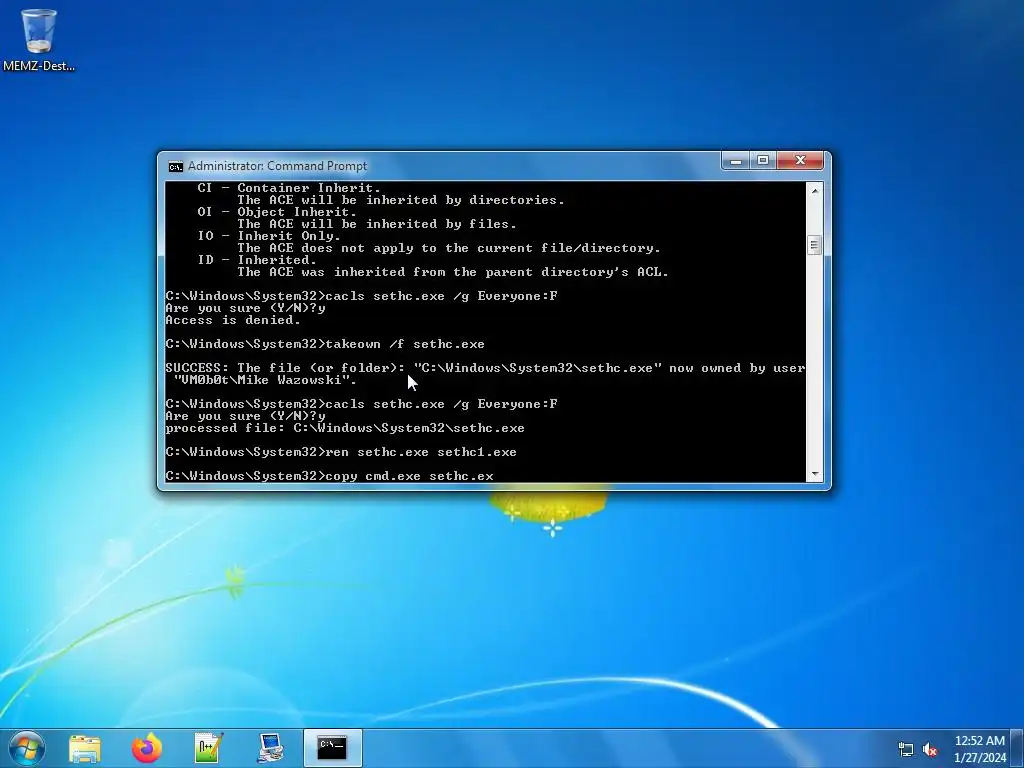Click the Show desktop button

[1018, 748]
